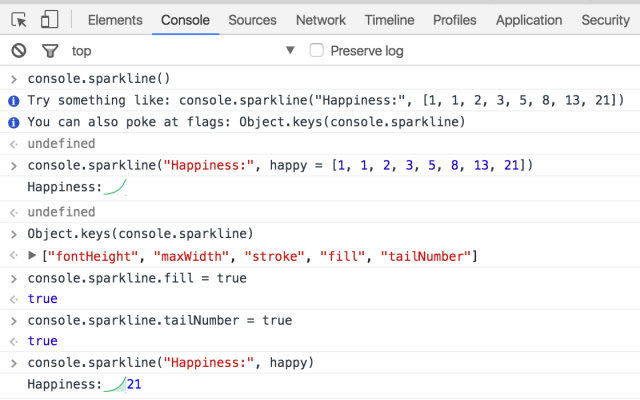The image size is (640, 400).
Task: Click the true result below the fill assignment
Action: (42, 299)
